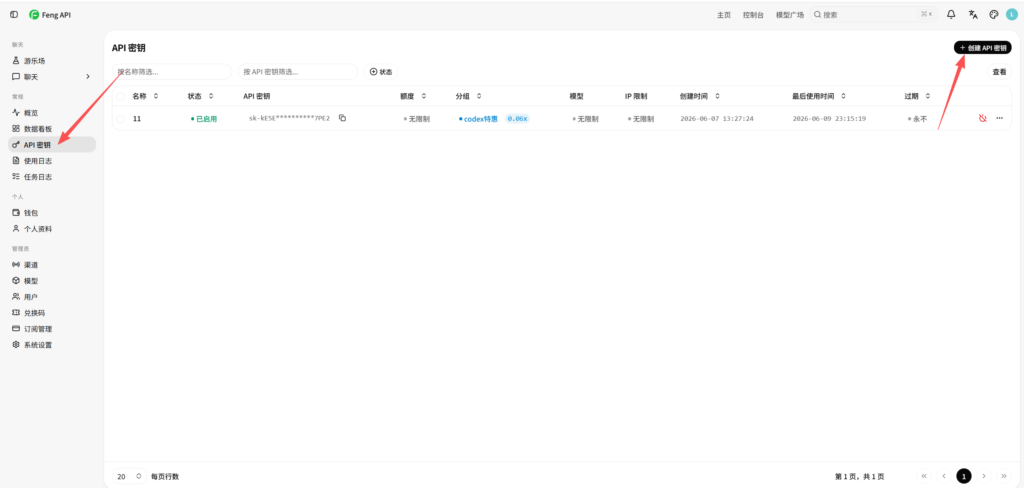Select the checkbox for row 11
The width and height of the screenshot is (1024, 488).
point(120,119)
